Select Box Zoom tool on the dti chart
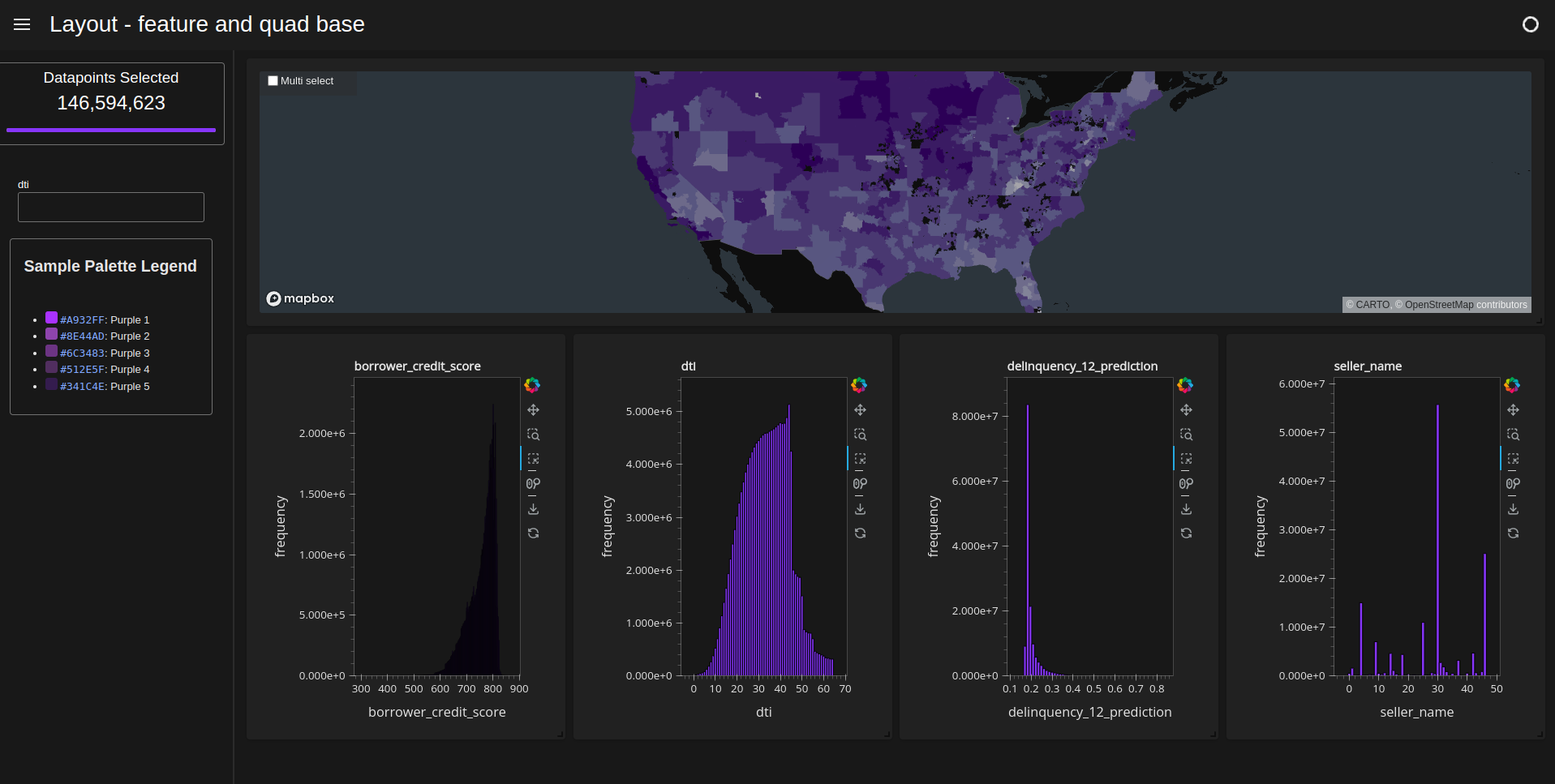 pyautogui.click(x=860, y=435)
